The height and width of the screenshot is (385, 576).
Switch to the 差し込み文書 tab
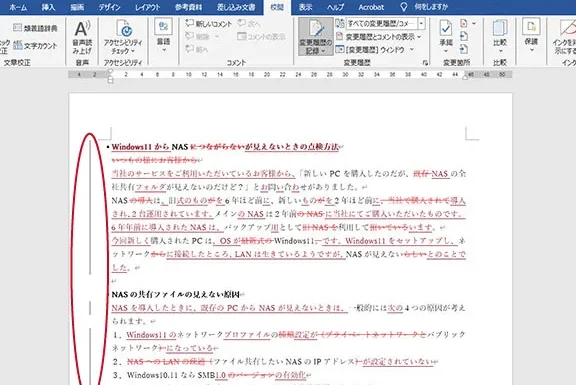(236, 7)
